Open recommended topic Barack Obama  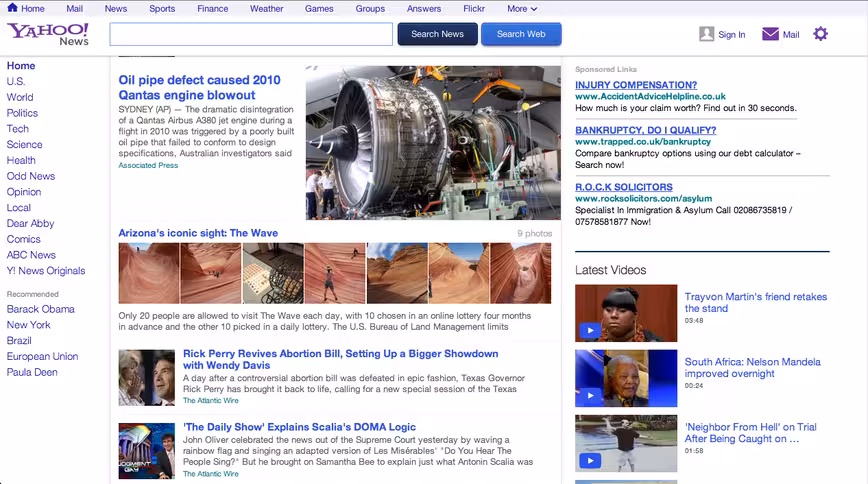coord(40,309)
